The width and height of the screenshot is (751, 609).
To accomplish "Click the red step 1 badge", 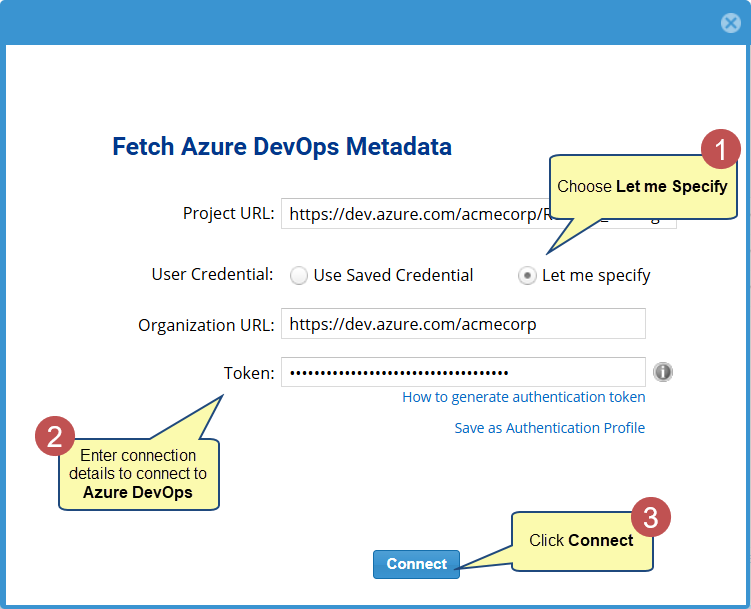I will click(x=720, y=149).
